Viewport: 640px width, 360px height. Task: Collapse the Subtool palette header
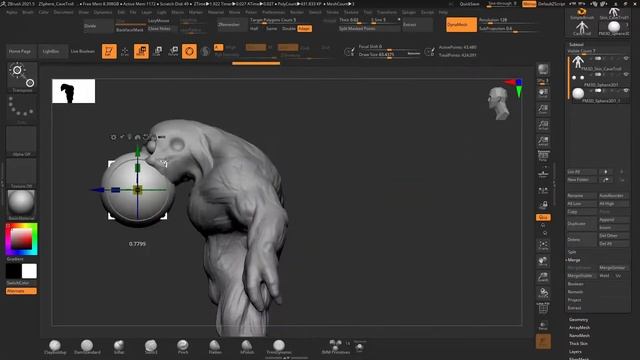(576, 44)
